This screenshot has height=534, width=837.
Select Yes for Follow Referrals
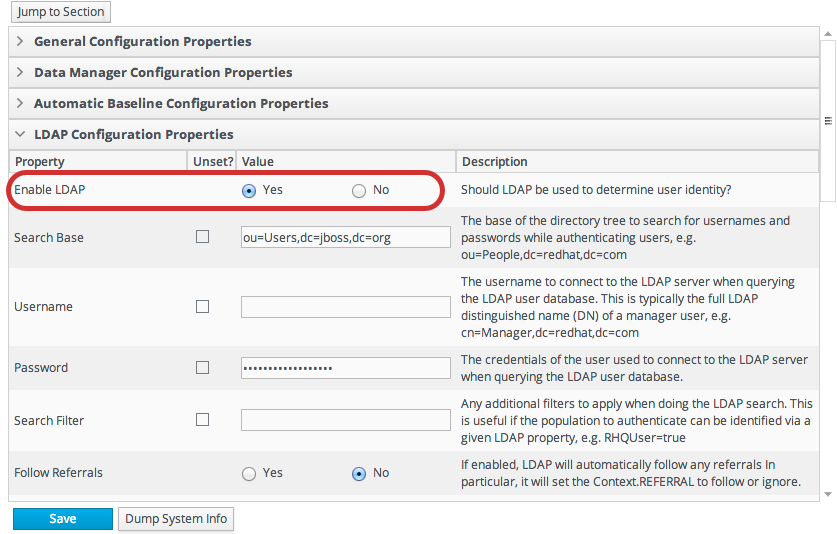[249, 474]
